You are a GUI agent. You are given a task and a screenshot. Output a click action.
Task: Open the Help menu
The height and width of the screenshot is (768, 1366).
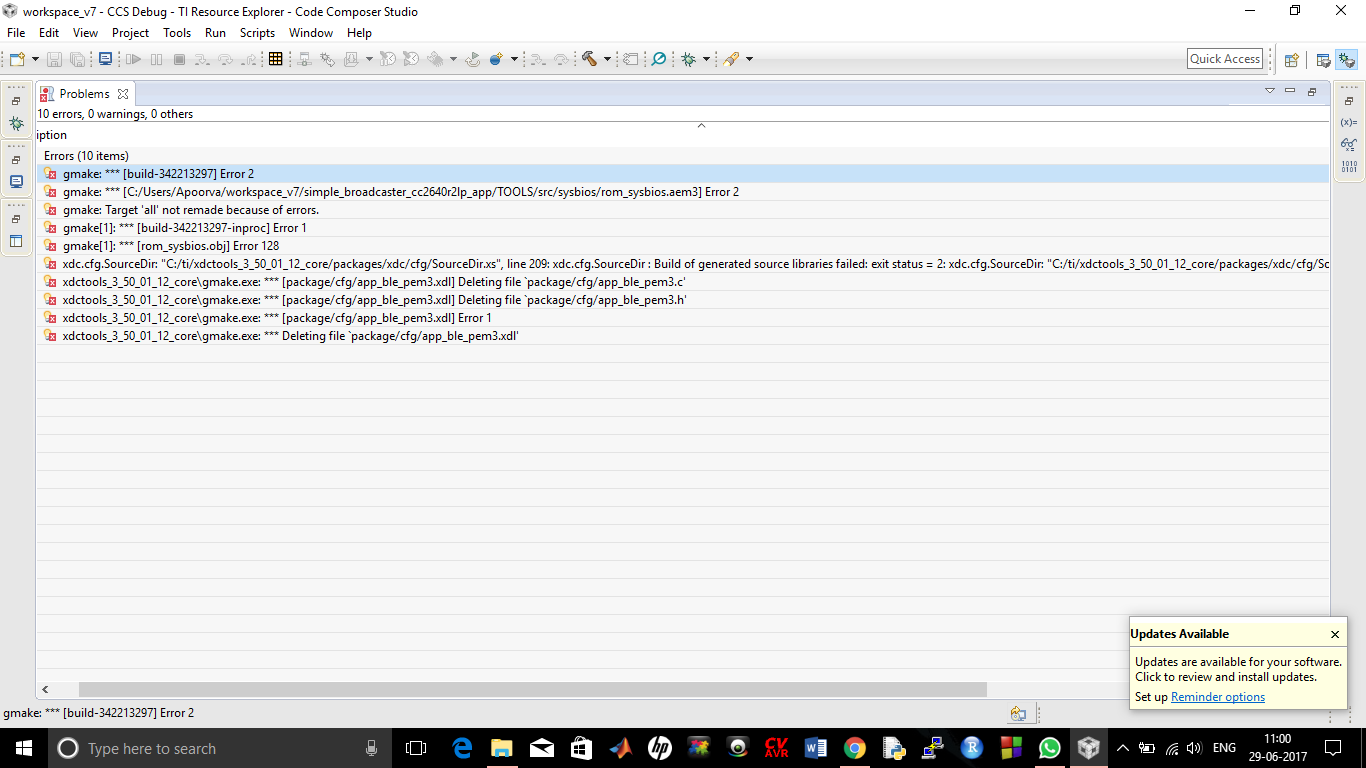[x=359, y=33]
